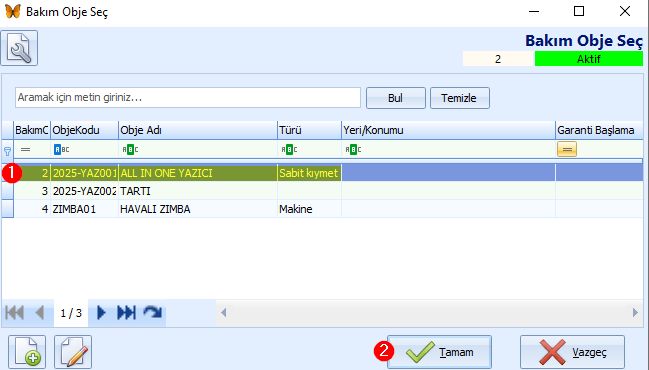Click the new record icon with green plus

(x=27, y=352)
